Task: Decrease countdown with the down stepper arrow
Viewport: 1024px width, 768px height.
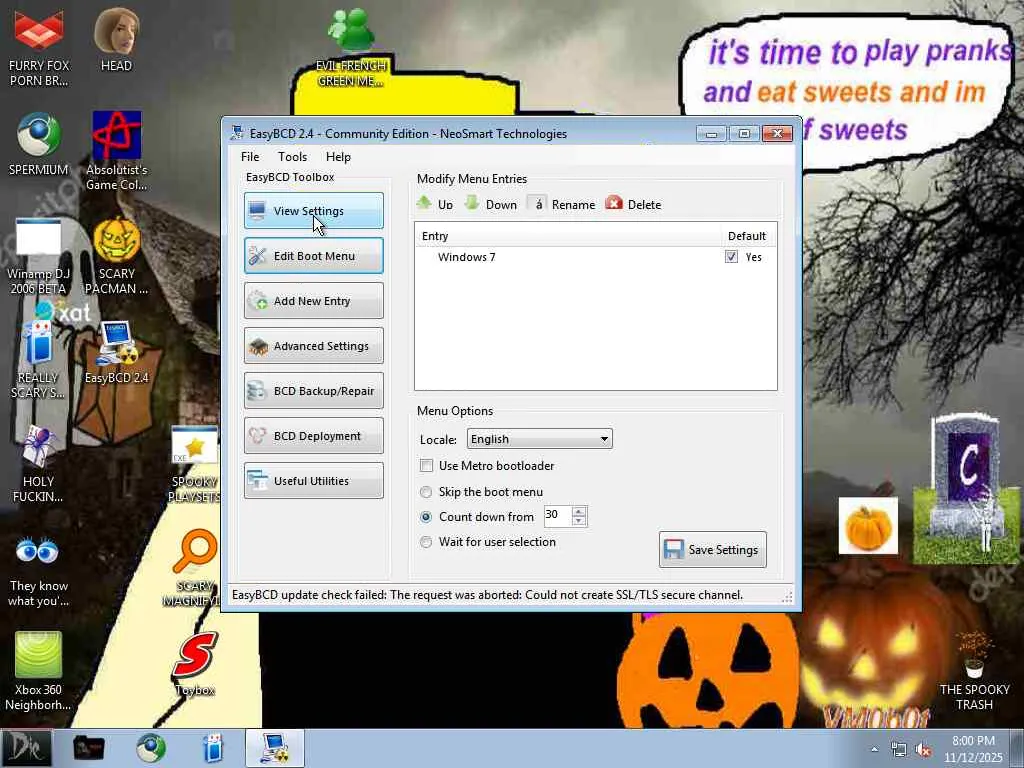Action: 579,520
